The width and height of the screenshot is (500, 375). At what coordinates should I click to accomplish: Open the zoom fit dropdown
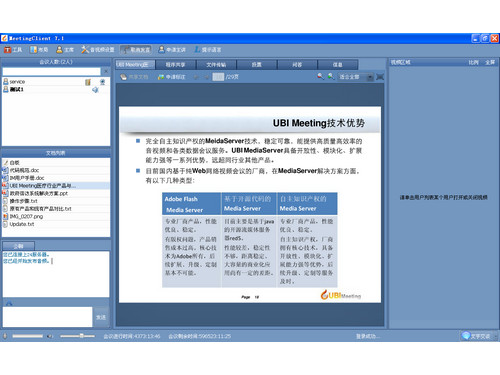pyautogui.click(x=355, y=77)
